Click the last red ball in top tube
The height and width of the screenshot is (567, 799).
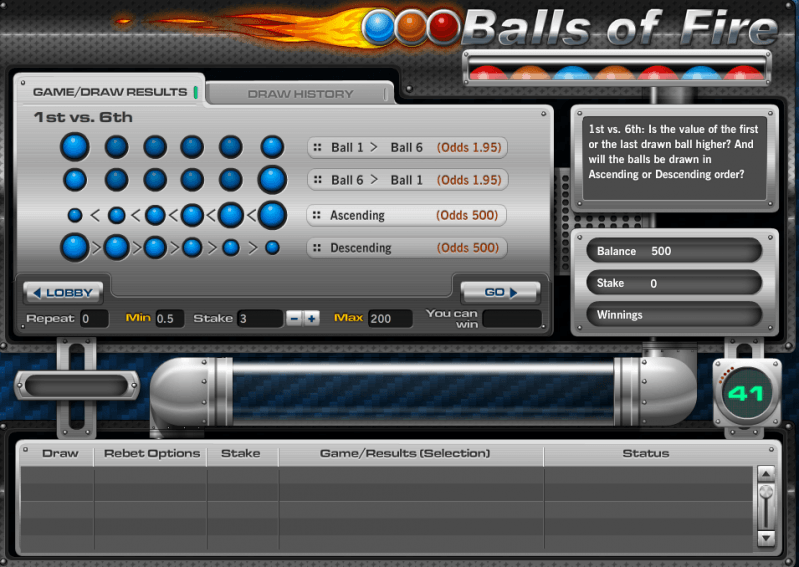(x=744, y=73)
